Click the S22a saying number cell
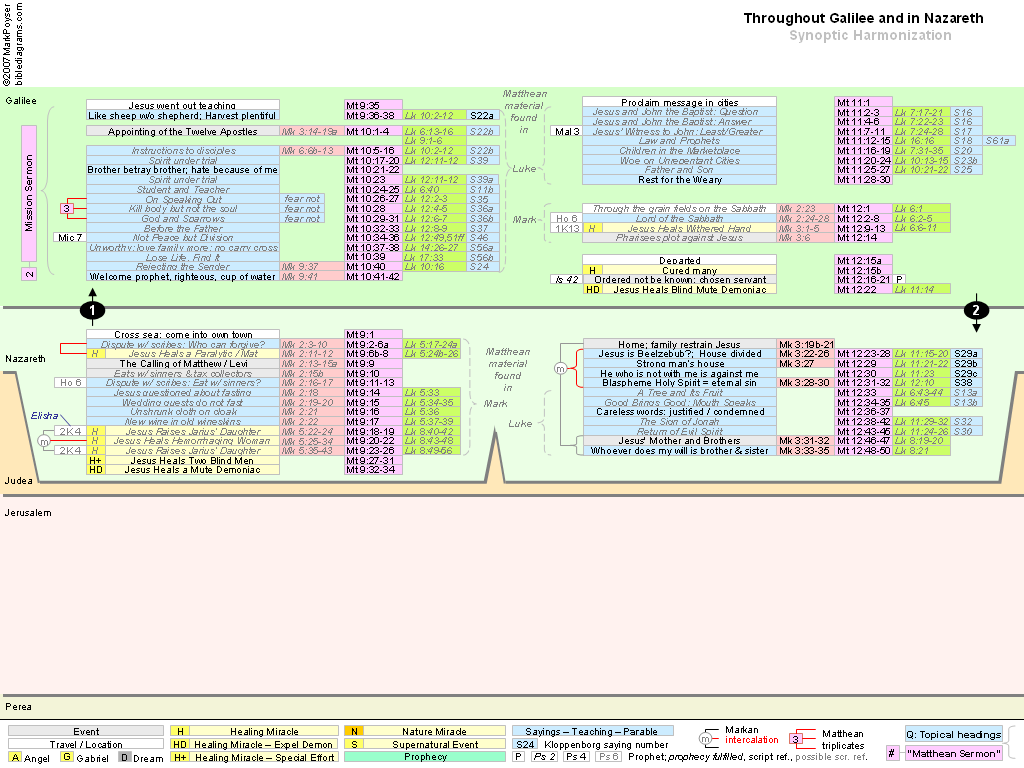The image size is (1024, 768). point(484,116)
